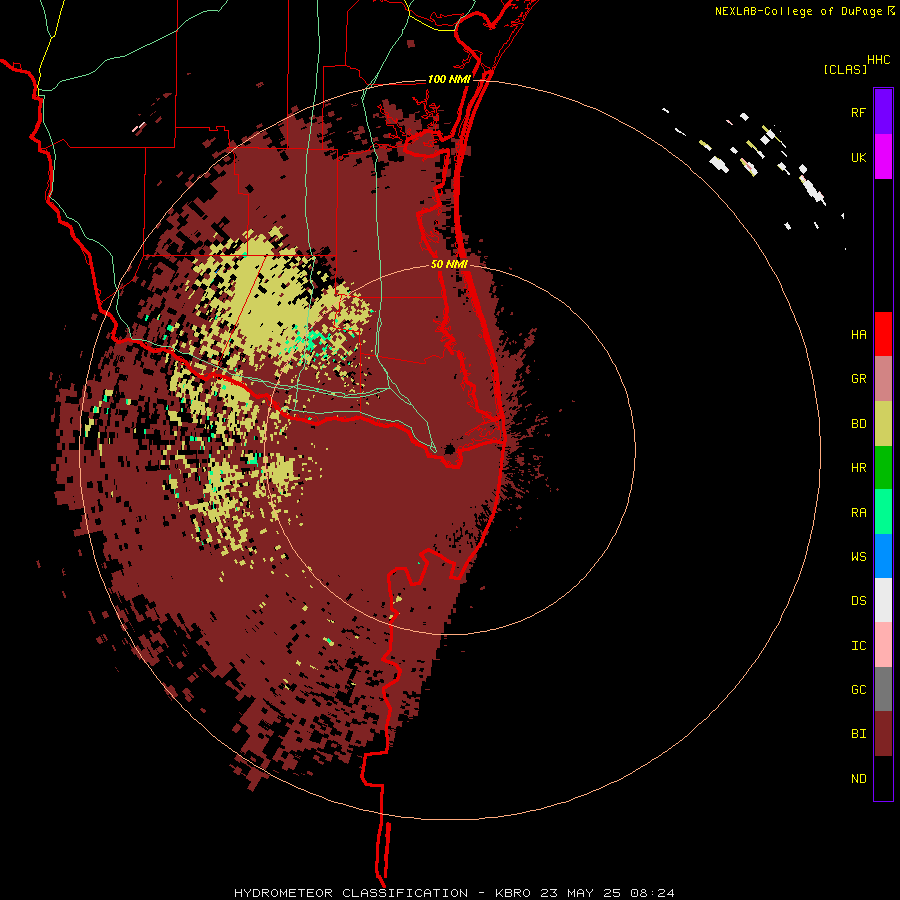Viewport: 900px width, 900px height.
Task: Click the IC legend label
Action: pos(858,646)
